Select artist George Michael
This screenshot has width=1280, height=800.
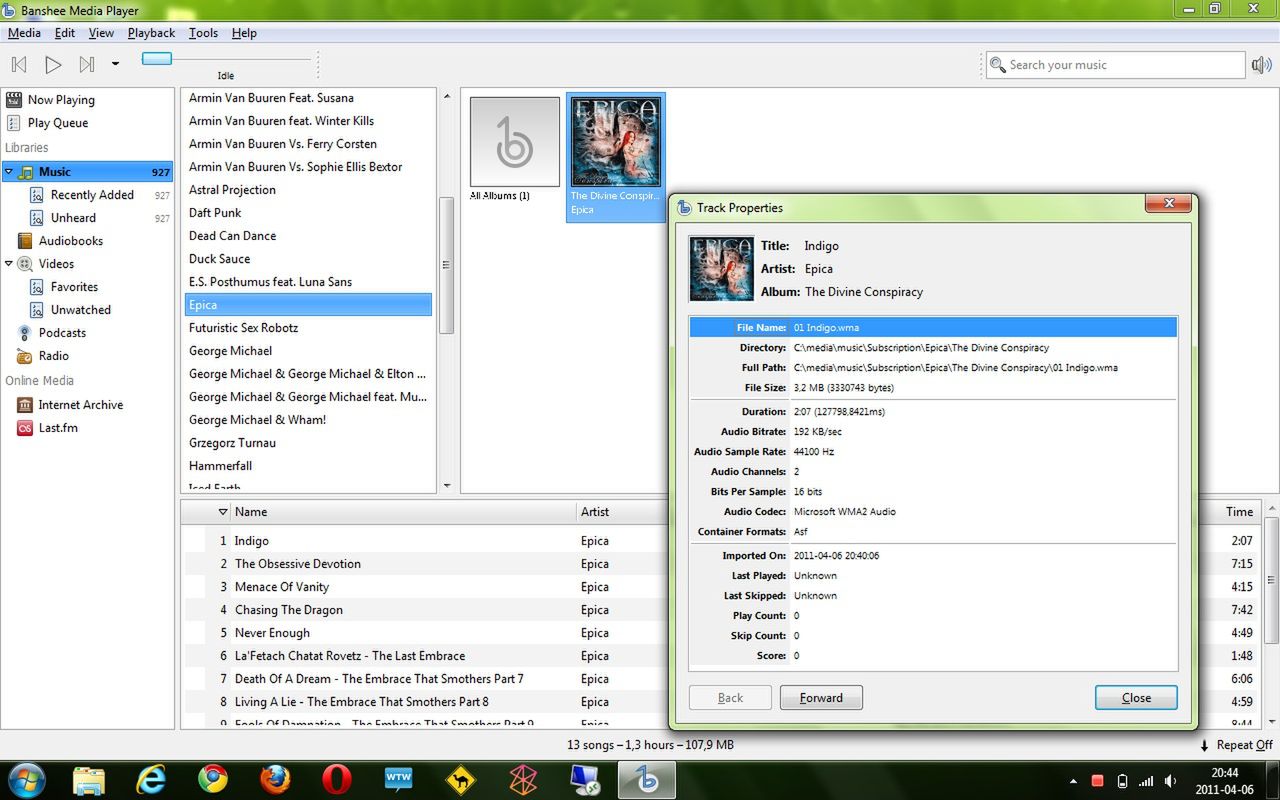coord(309,351)
